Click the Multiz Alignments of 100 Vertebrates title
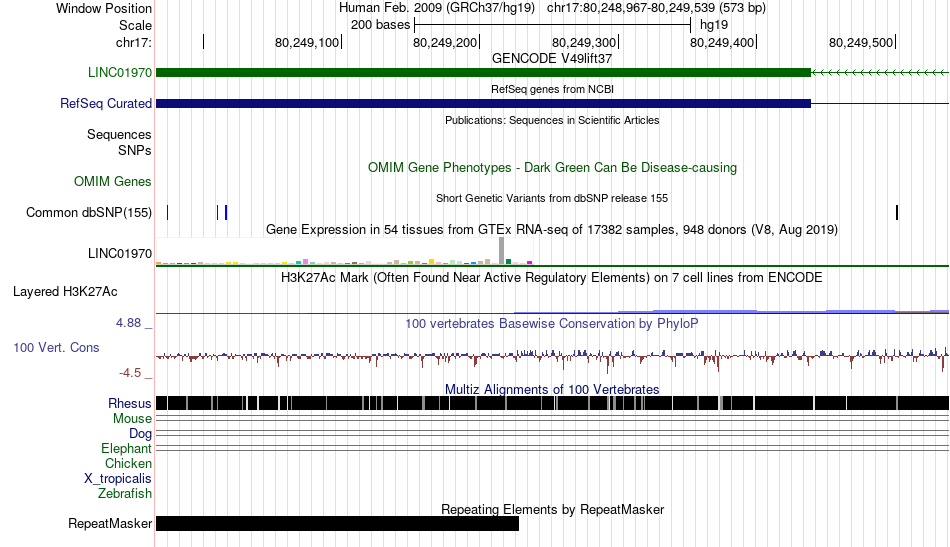950x547 pixels. pyautogui.click(x=552, y=390)
